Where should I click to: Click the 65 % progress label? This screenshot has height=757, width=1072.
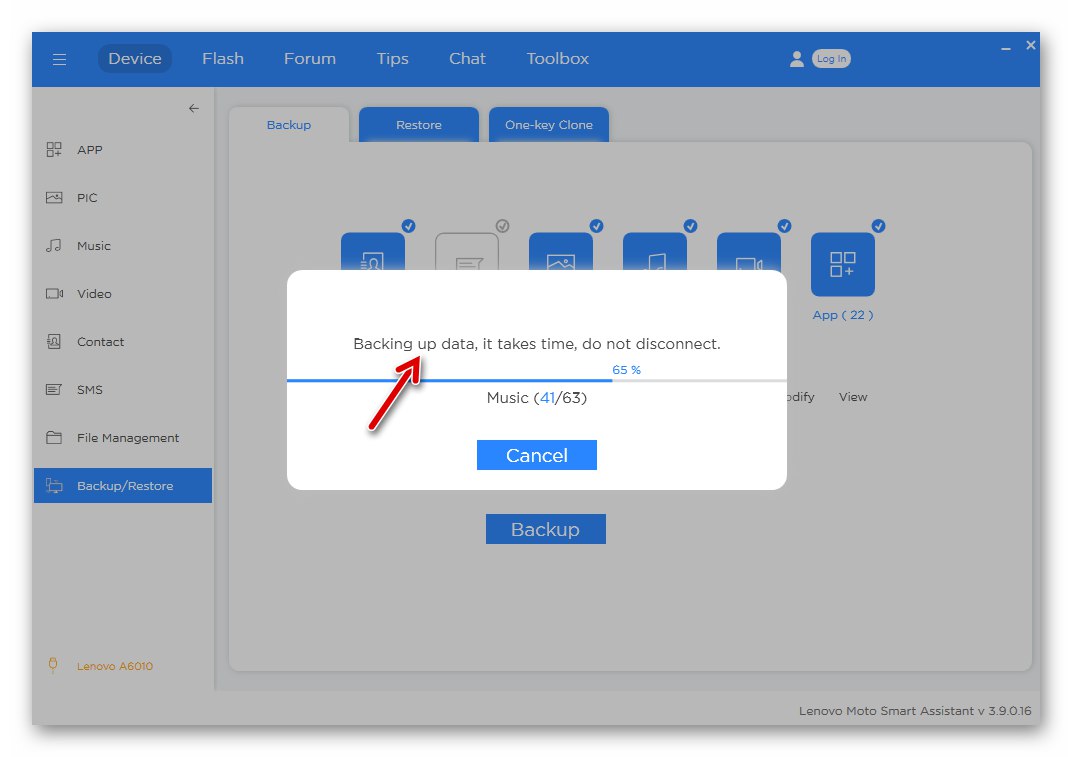pos(626,369)
